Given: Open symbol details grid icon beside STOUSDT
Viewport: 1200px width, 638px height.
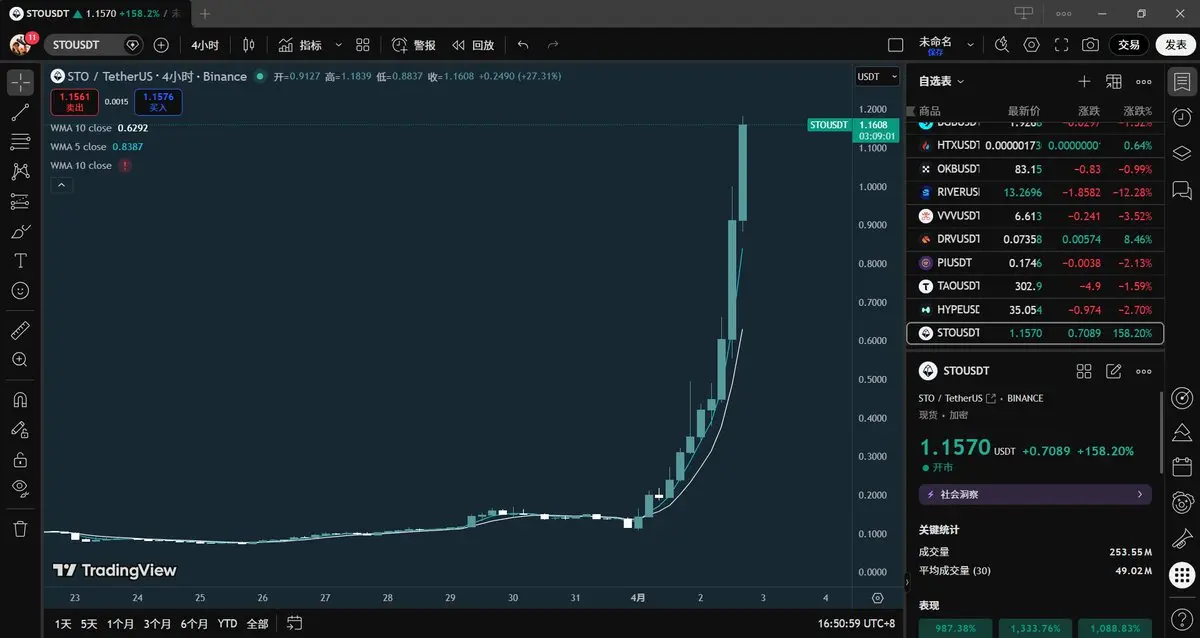Looking at the screenshot, I should point(1084,371).
